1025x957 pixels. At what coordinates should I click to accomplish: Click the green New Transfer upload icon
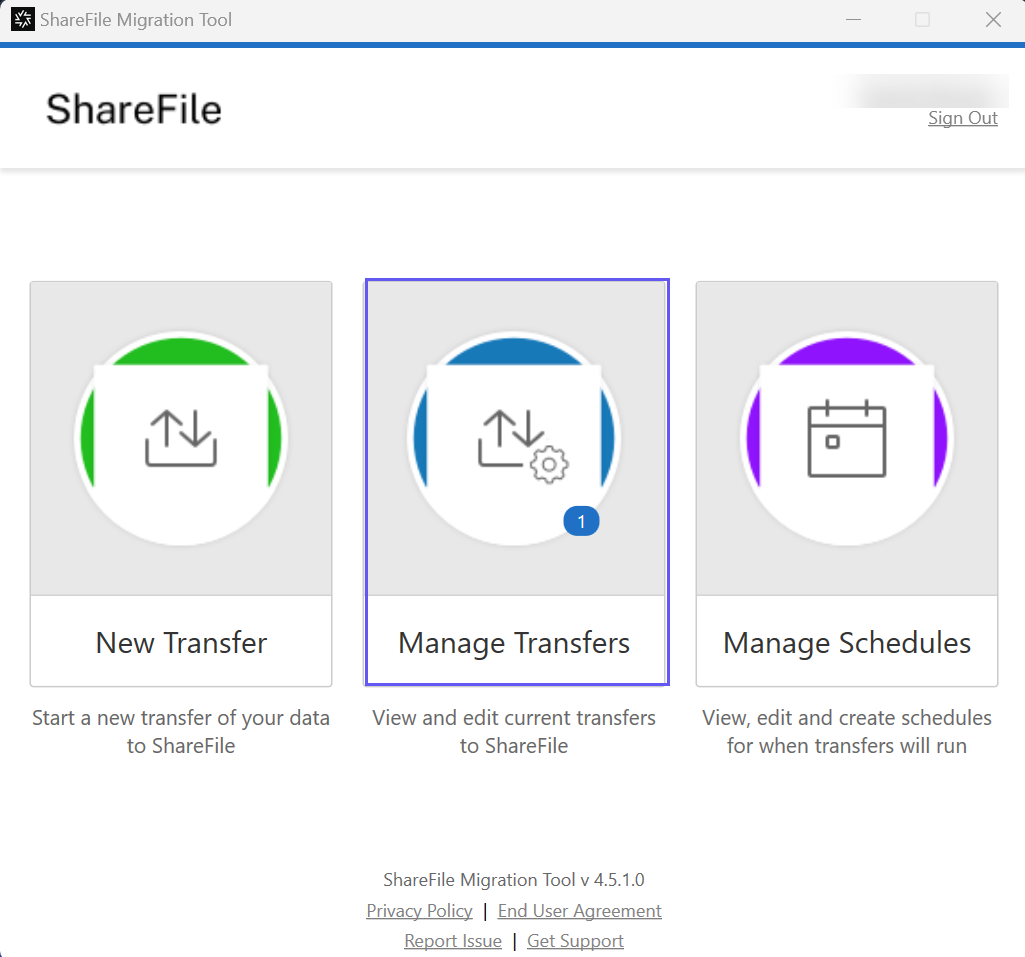[x=181, y=438]
